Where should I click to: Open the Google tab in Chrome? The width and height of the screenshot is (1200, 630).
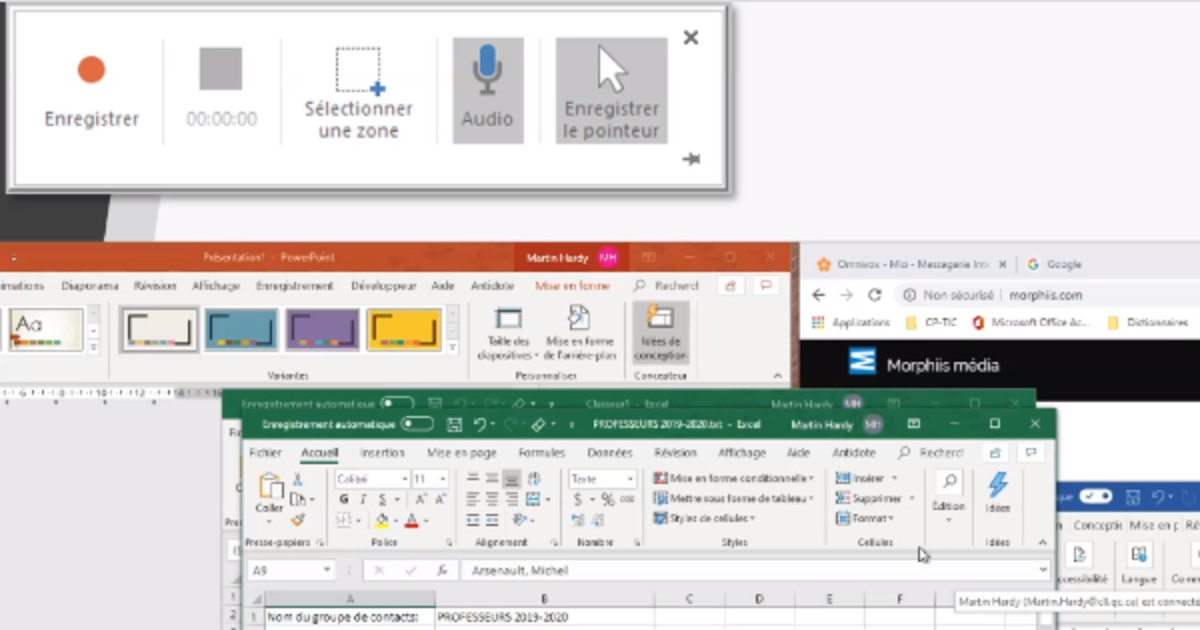point(1064,265)
